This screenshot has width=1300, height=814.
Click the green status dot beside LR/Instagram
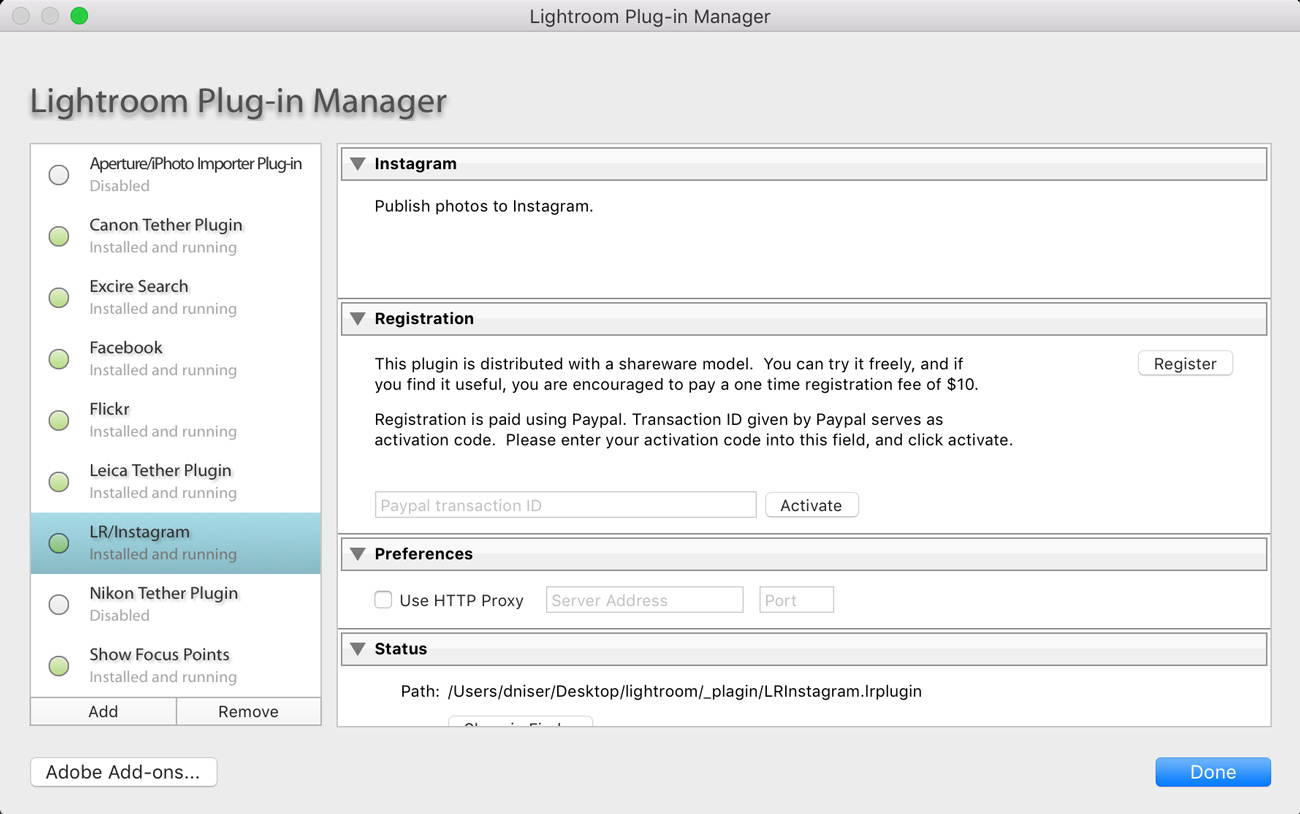click(x=59, y=543)
